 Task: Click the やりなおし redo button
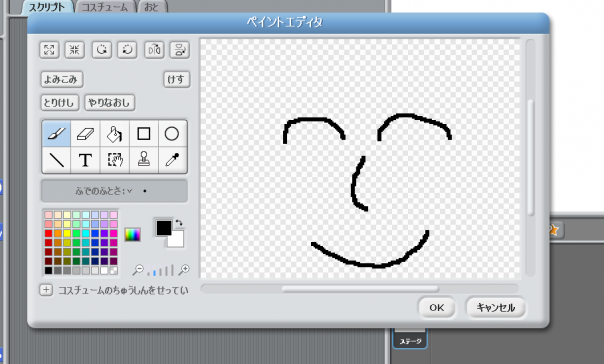click(109, 102)
